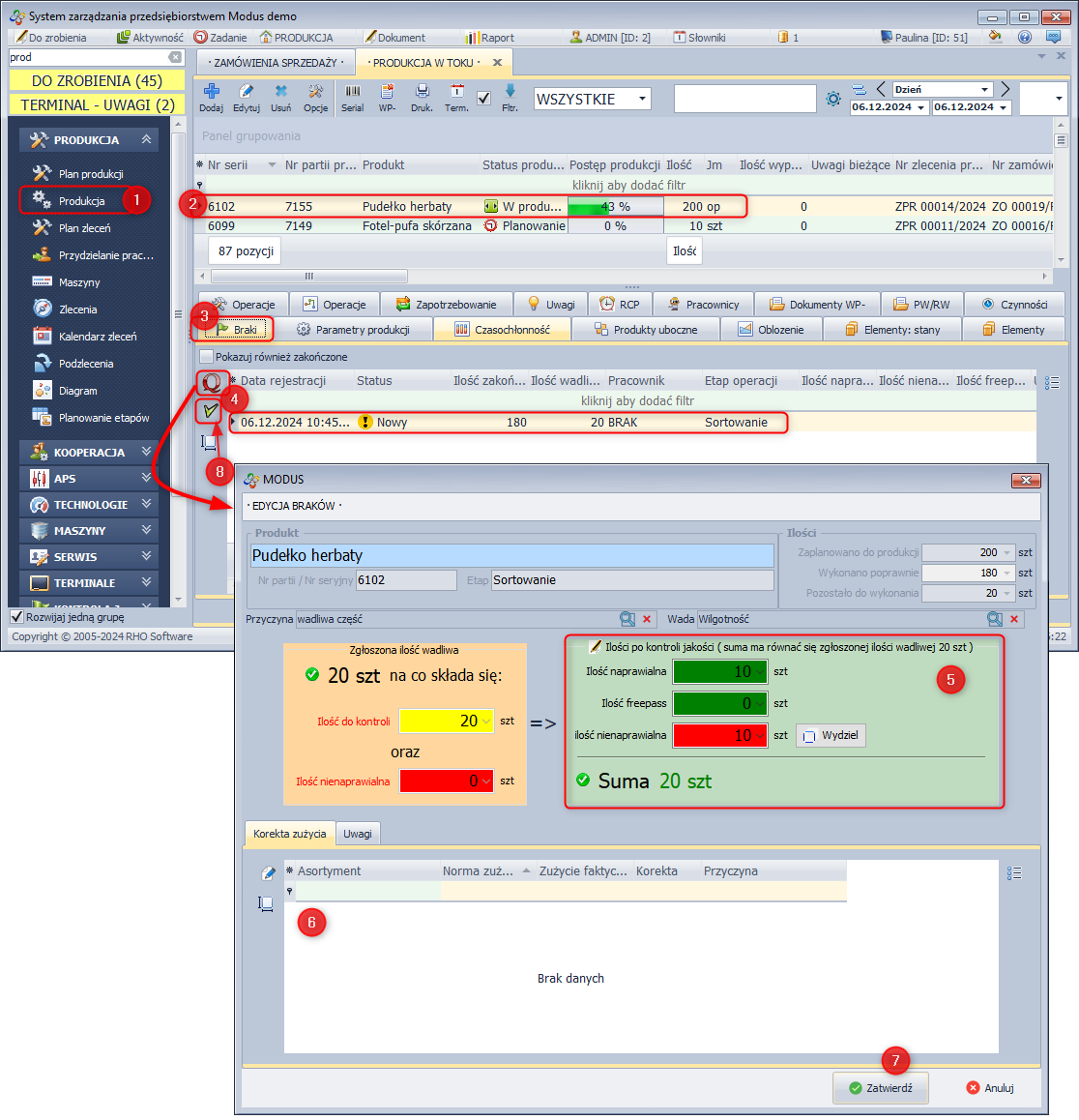This screenshot has height=1120, width=1079.
Task: Clear the Przyczyna field with red X
Action: [x=647, y=619]
